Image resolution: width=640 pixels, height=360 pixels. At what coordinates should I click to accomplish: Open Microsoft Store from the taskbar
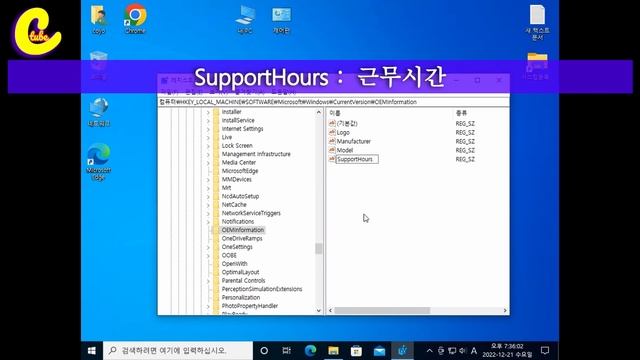tap(356, 351)
